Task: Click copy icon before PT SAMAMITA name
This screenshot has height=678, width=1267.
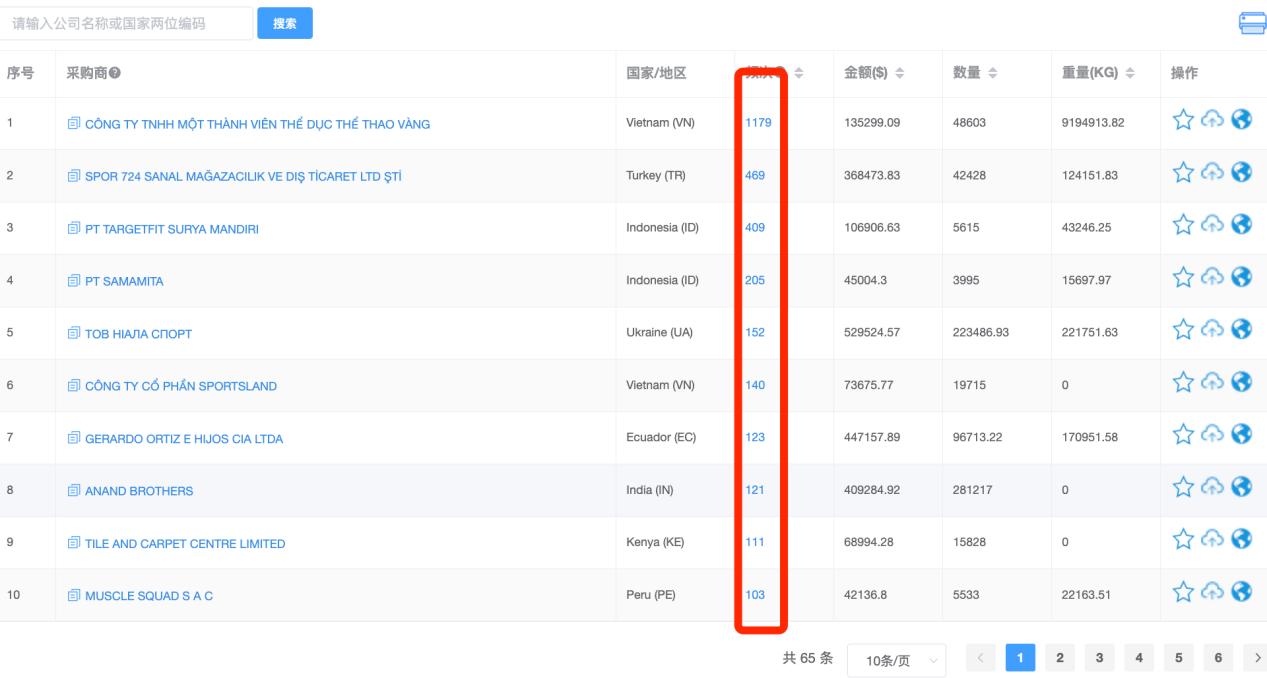Action: tap(73, 281)
